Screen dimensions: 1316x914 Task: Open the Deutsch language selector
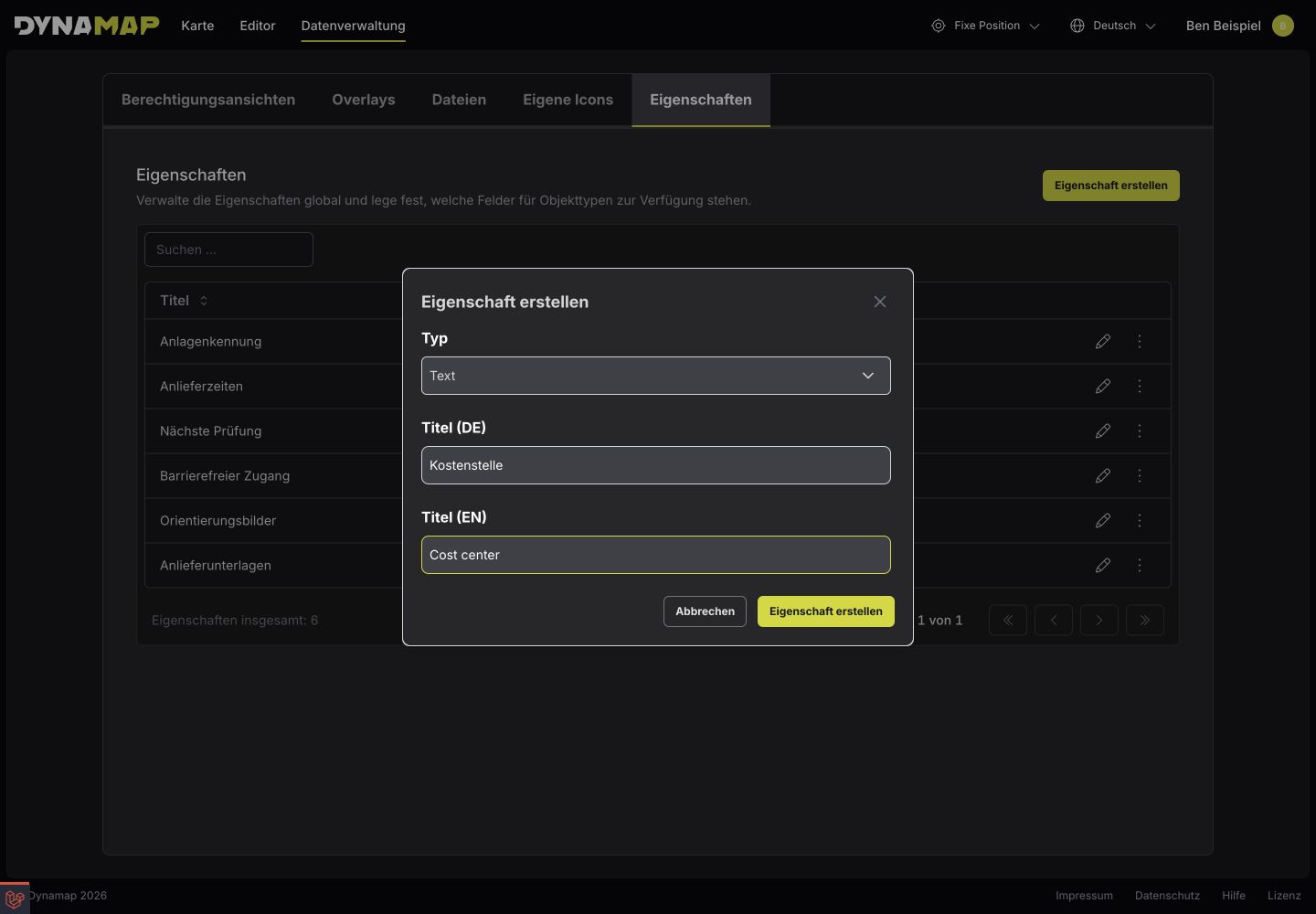(x=1113, y=26)
